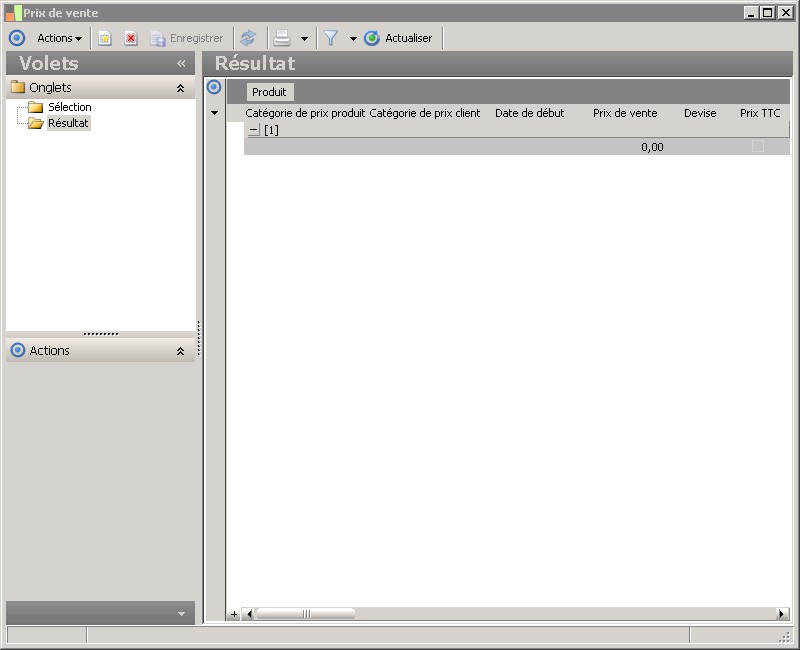Viewport: 800px width, 650px height.
Task: Collapse the Volets pane with double chevron
Action: [x=181, y=64]
